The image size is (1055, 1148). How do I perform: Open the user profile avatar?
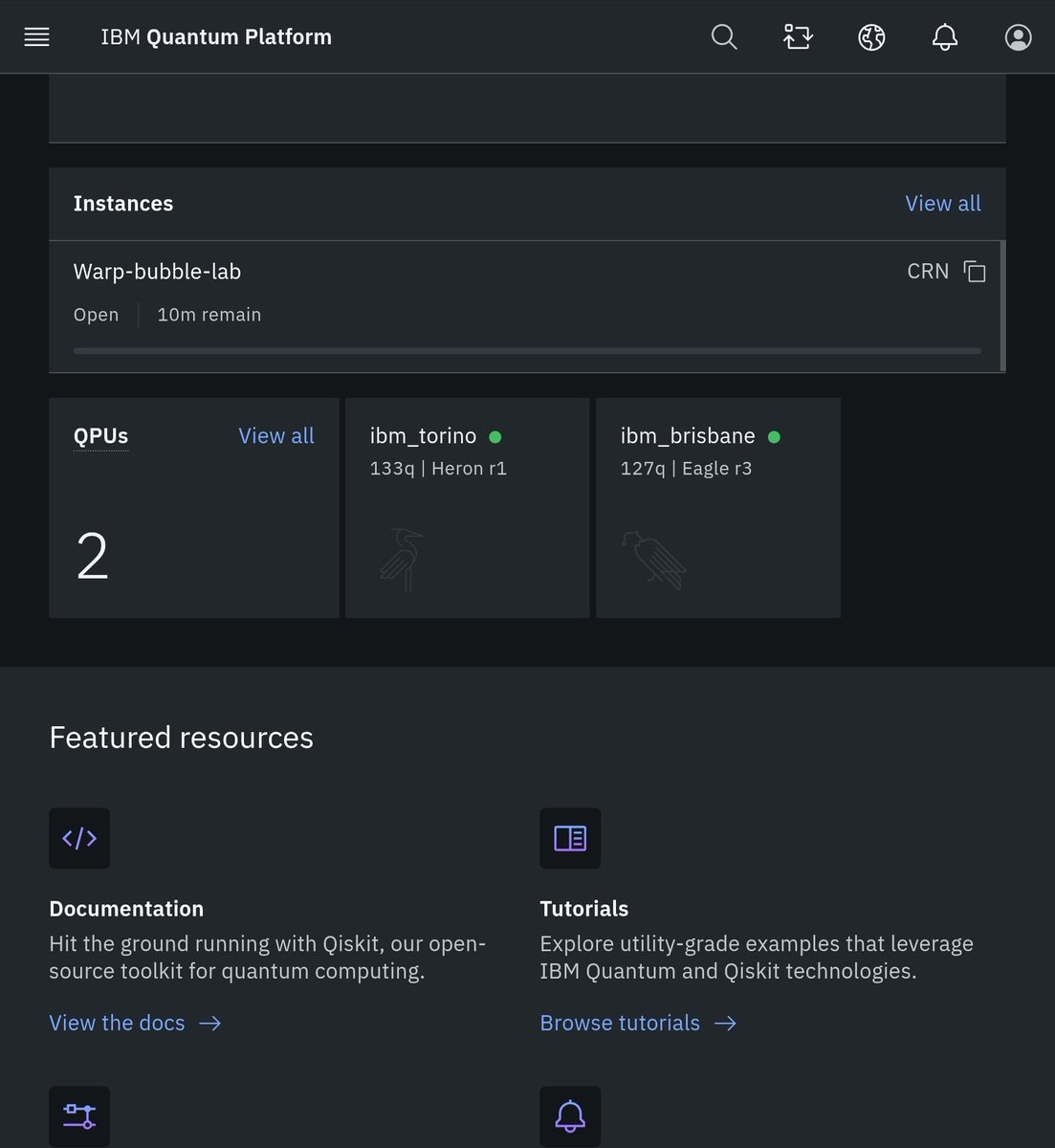click(x=1019, y=37)
